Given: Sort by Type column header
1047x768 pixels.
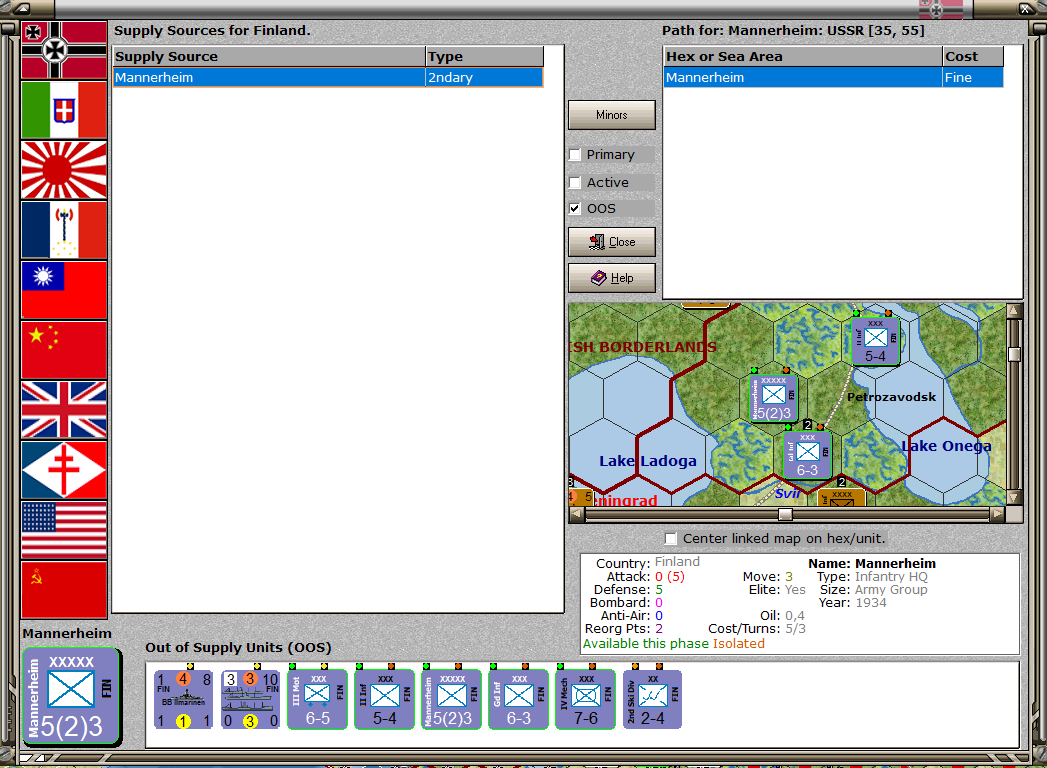Looking at the screenshot, I should [x=485, y=56].
